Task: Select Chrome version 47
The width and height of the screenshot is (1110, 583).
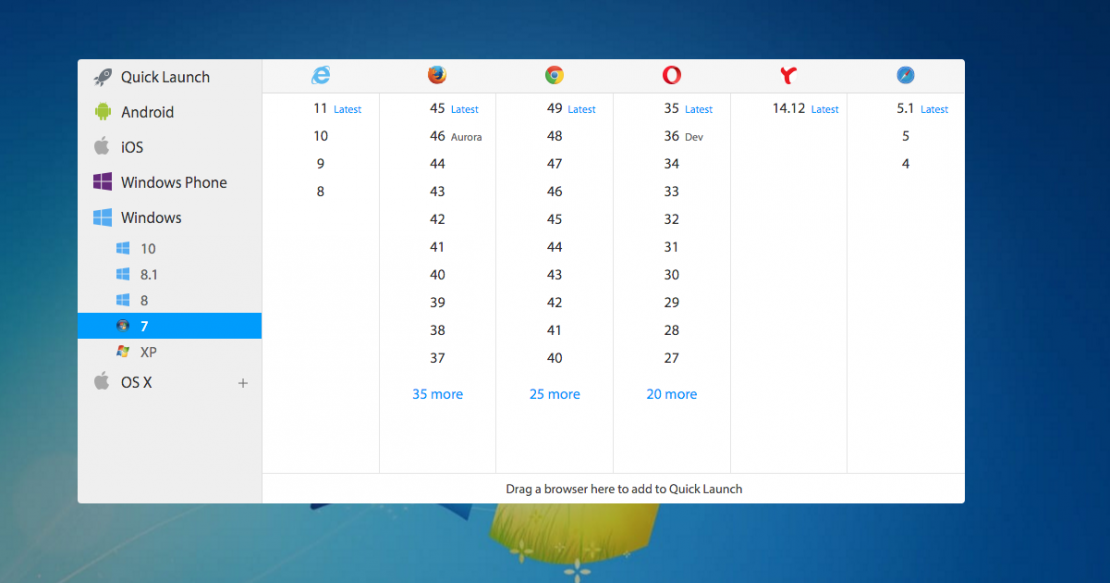Action: tap(554, 163)
